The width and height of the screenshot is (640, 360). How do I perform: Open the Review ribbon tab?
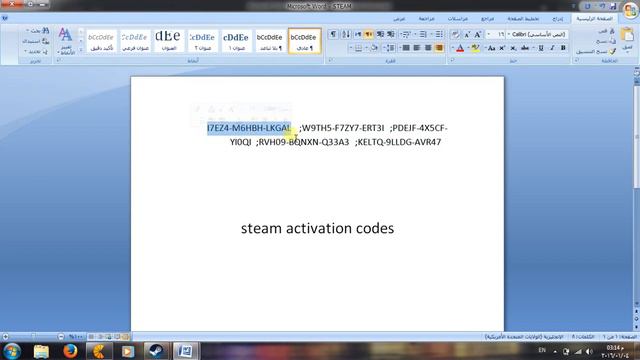(427, 19)
